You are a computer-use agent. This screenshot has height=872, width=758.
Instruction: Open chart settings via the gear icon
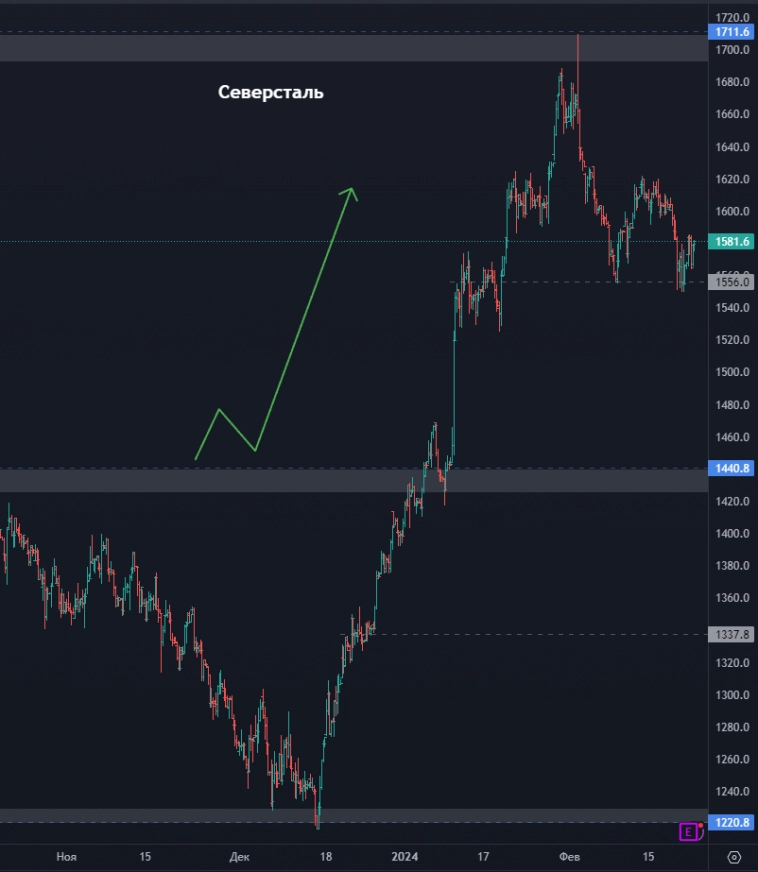point(734,857)
